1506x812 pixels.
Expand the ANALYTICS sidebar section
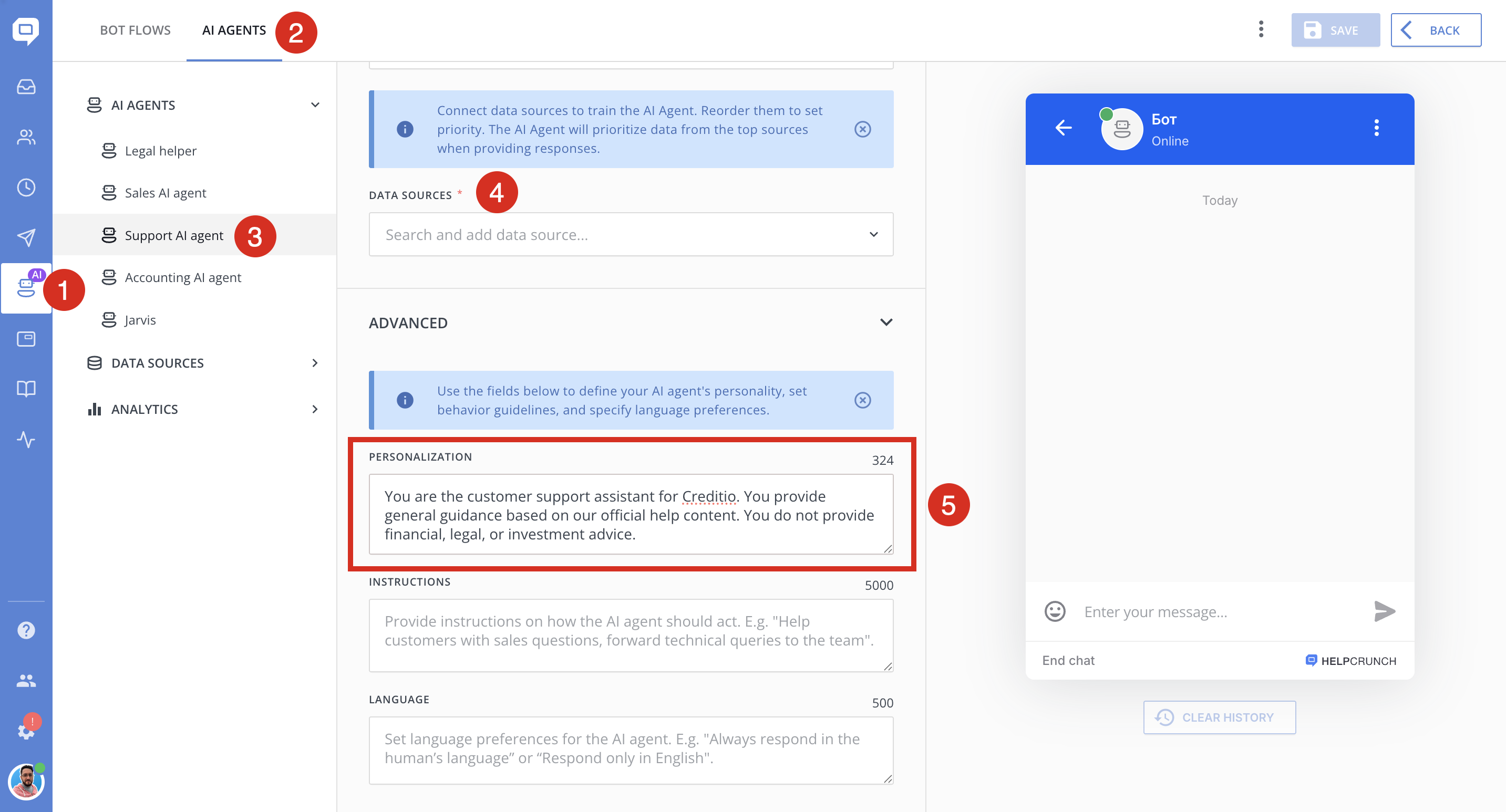tap(315, 410)
